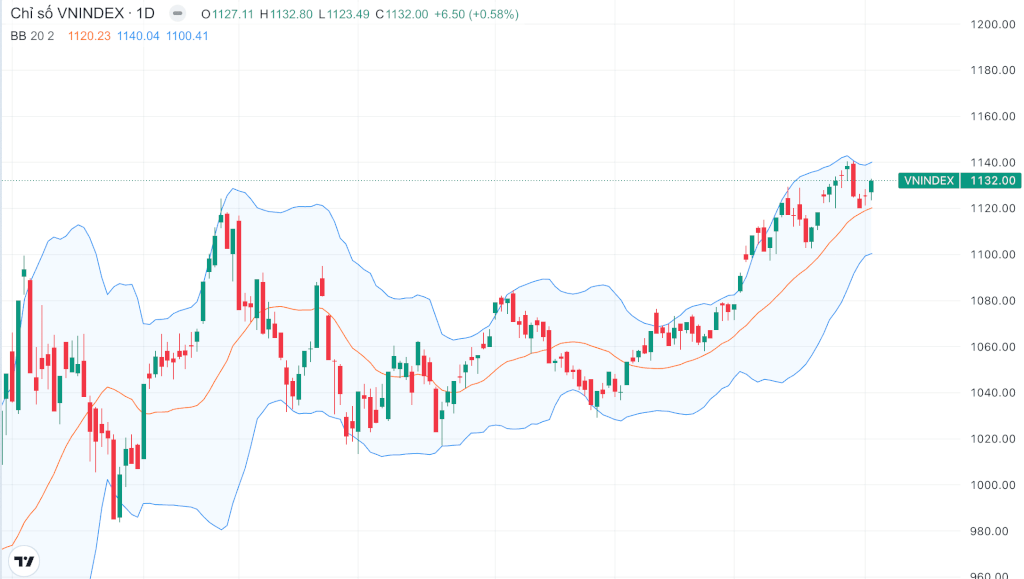Click the green VNINDEX price line label
The height and width of the screenshot is (579, 1024).
pos(929,181)
